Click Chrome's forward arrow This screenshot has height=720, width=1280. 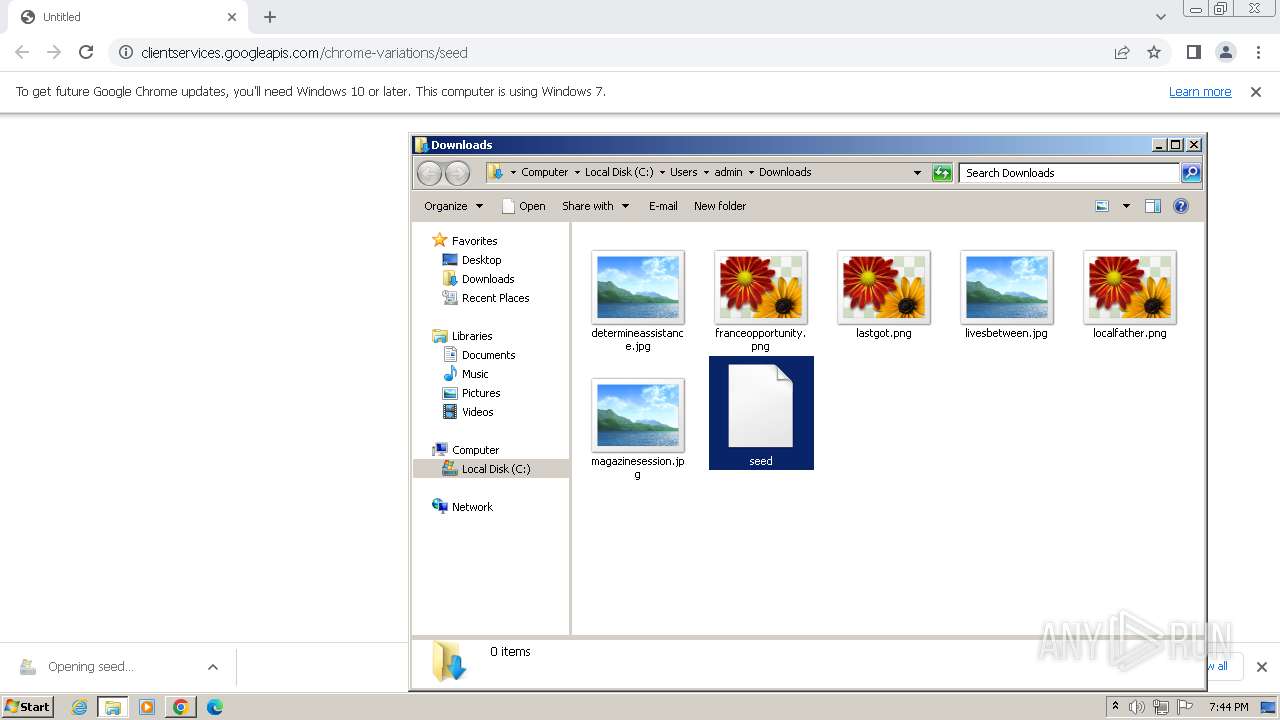(x=54, y=52)
